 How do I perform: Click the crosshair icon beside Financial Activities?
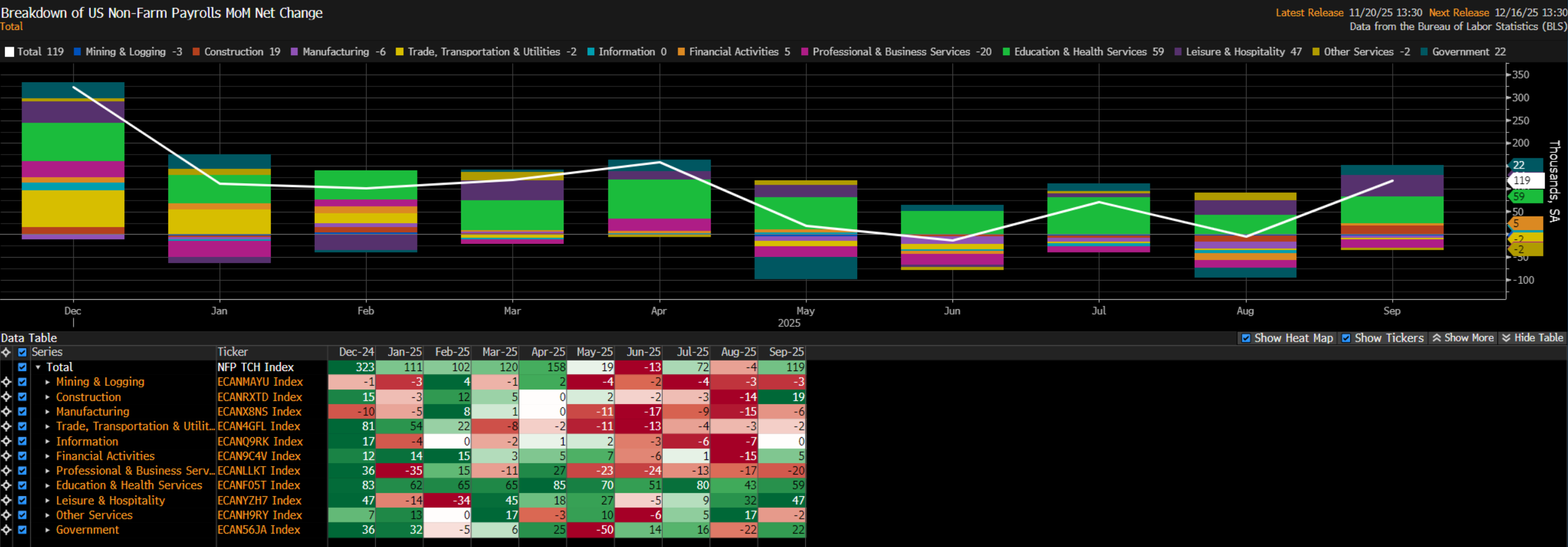click(x=6, y=456)
